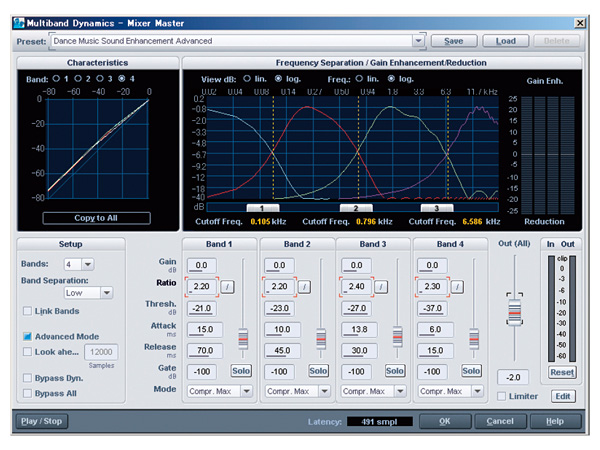
Task: Click Band 3 Release field 30.0
Action: pos(359,351)
